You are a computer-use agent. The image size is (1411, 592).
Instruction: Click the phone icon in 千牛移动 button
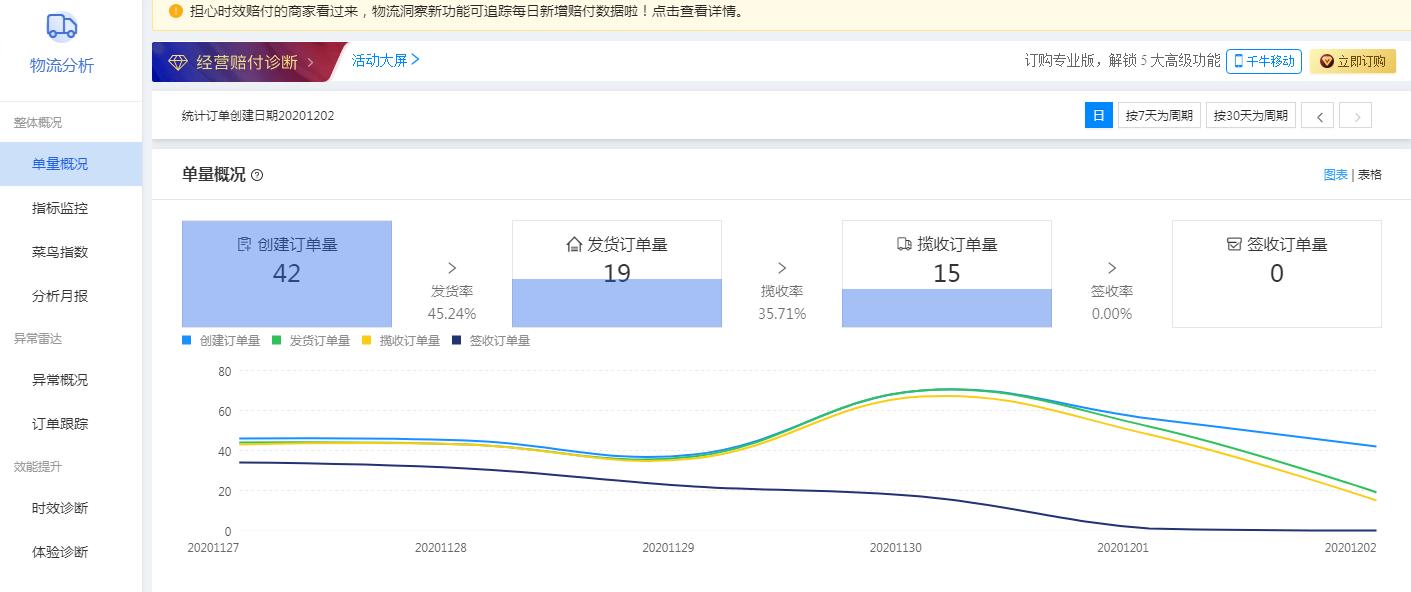point(1237,60)
